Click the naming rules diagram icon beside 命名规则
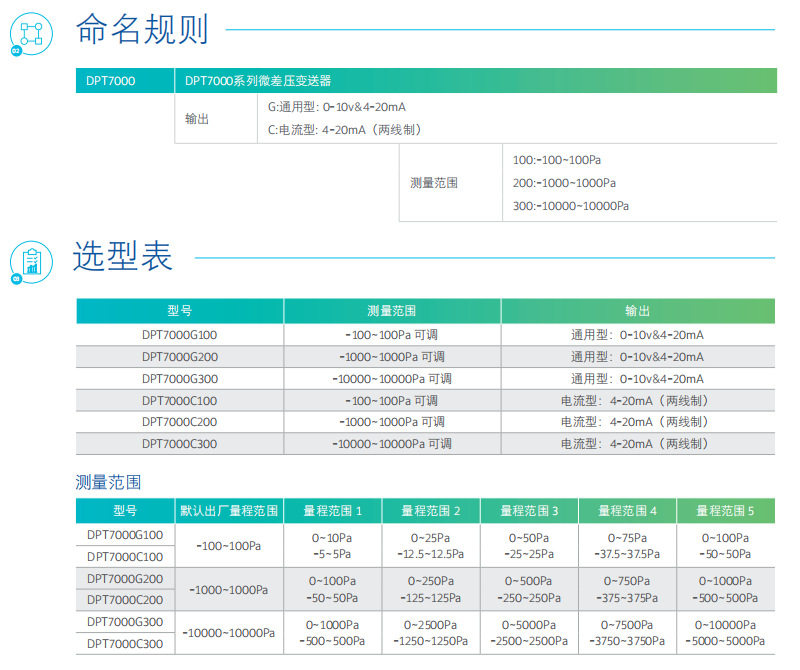This screenshot has height=670, width=800. point(31,34)
